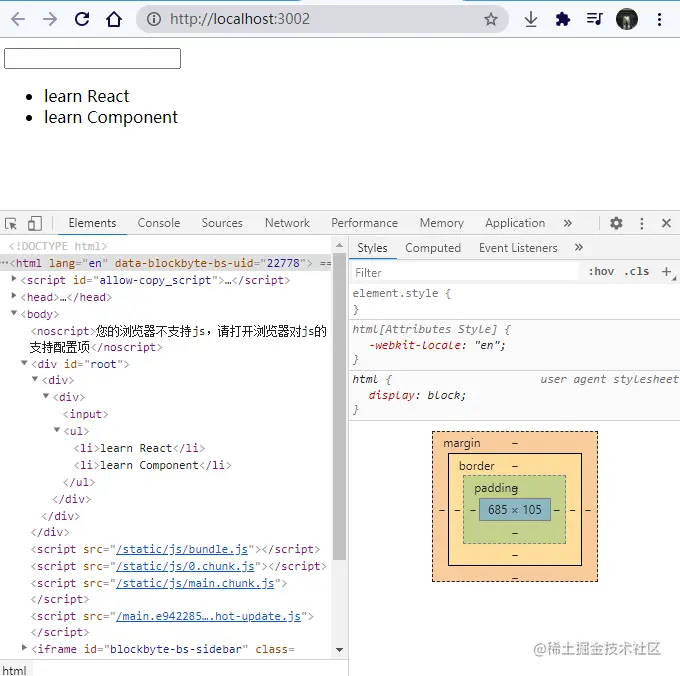The image size is (680, 676).
Task: Switch to the Sources tab
Action: [x=222, y=223]
